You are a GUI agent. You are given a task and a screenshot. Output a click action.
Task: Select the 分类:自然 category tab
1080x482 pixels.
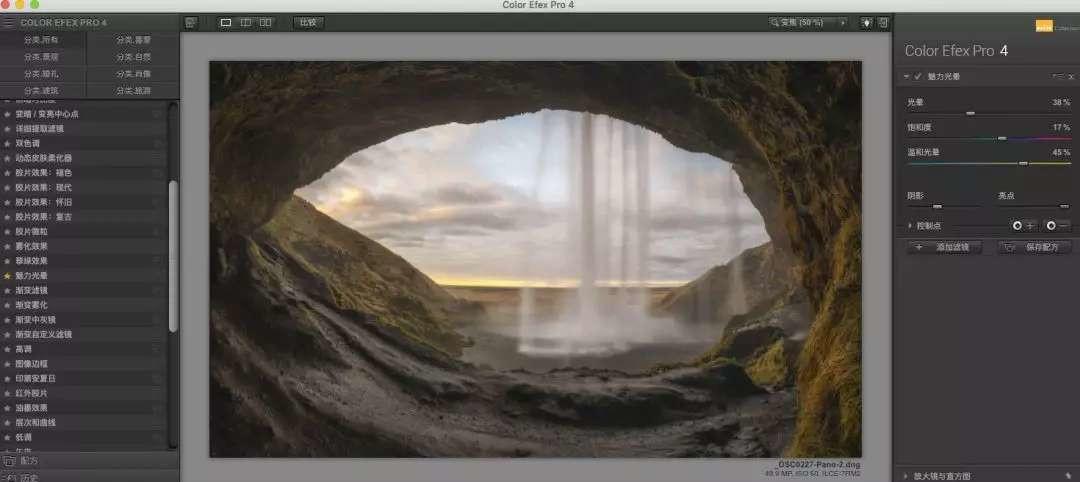tap(134, 57)
